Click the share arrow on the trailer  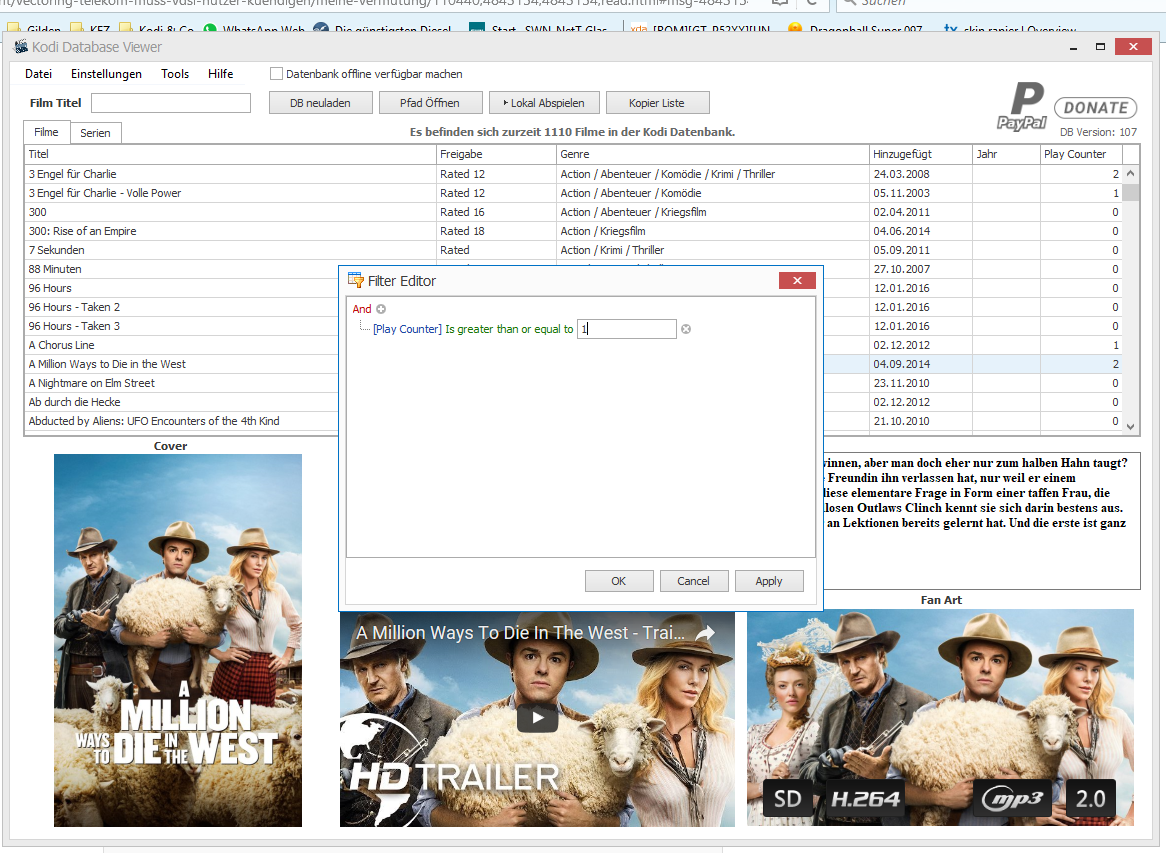705,633
